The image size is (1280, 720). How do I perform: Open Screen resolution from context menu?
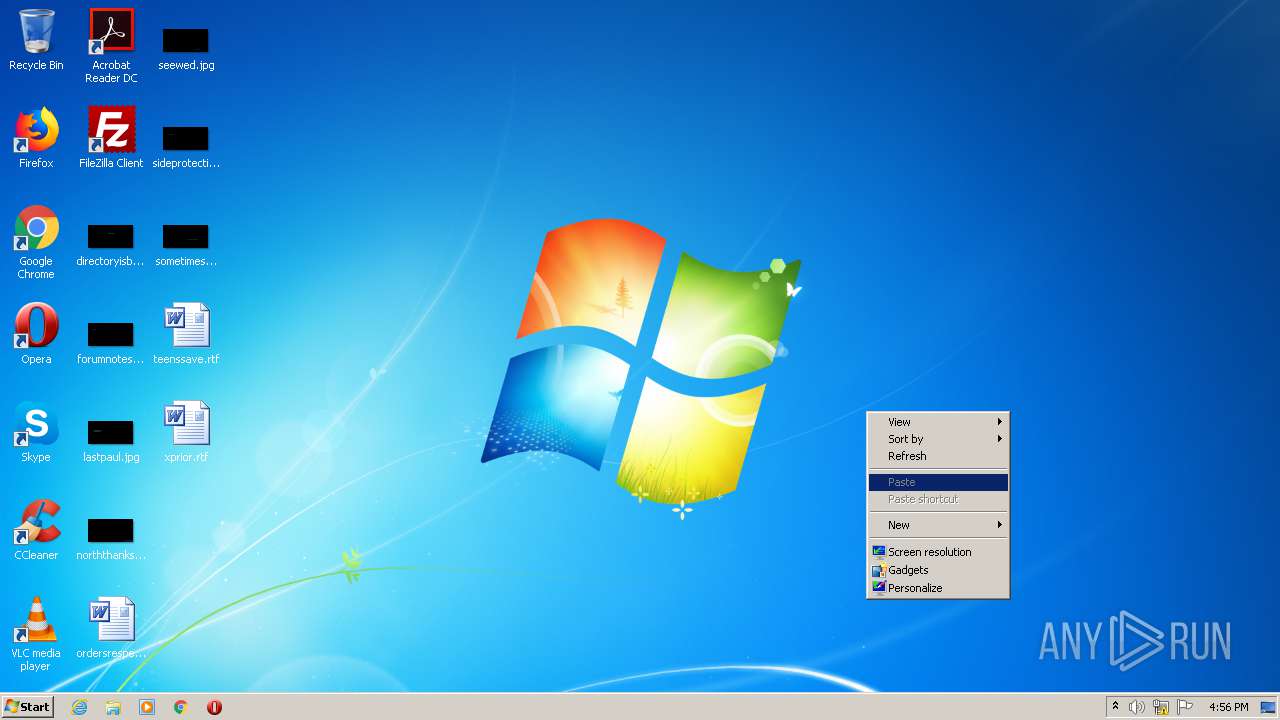click(938, 552)
